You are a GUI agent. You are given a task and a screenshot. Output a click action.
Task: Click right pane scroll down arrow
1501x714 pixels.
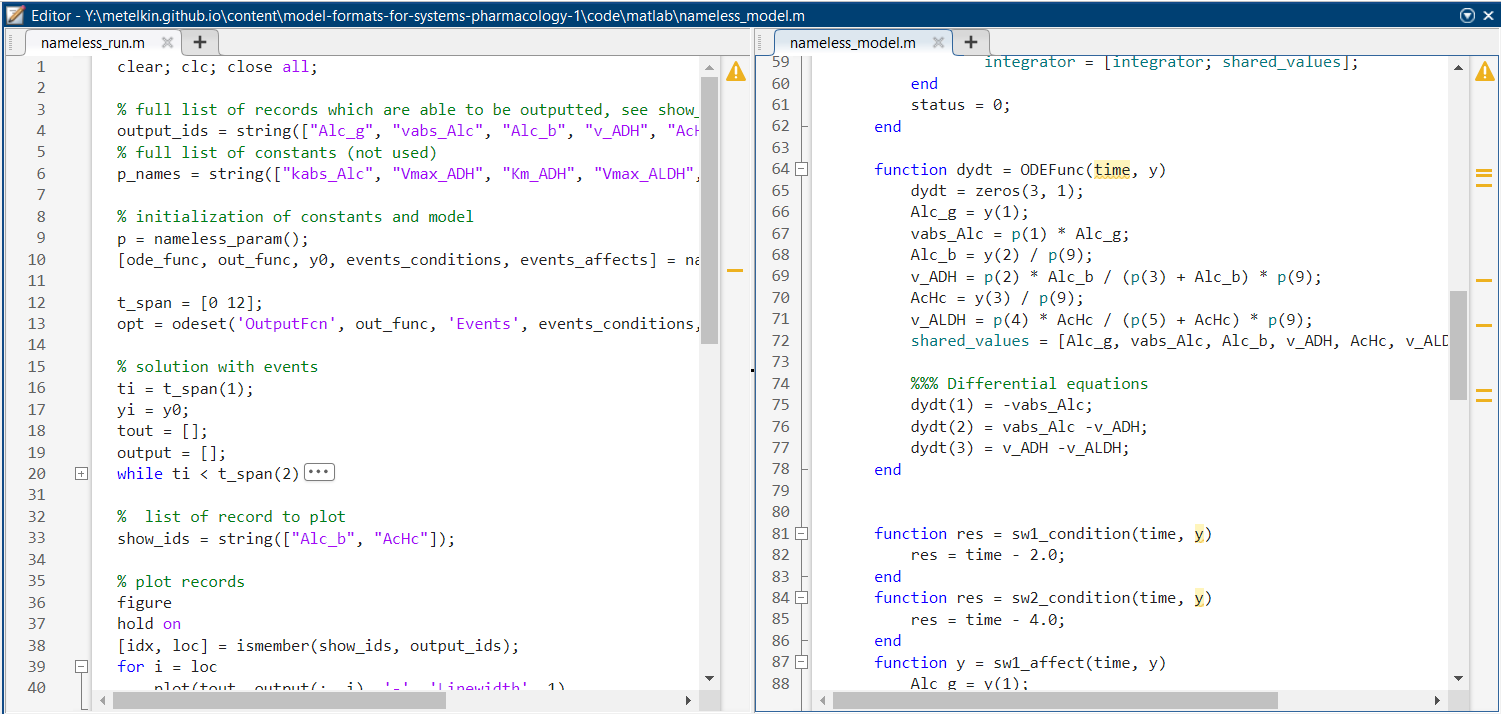1458,677
